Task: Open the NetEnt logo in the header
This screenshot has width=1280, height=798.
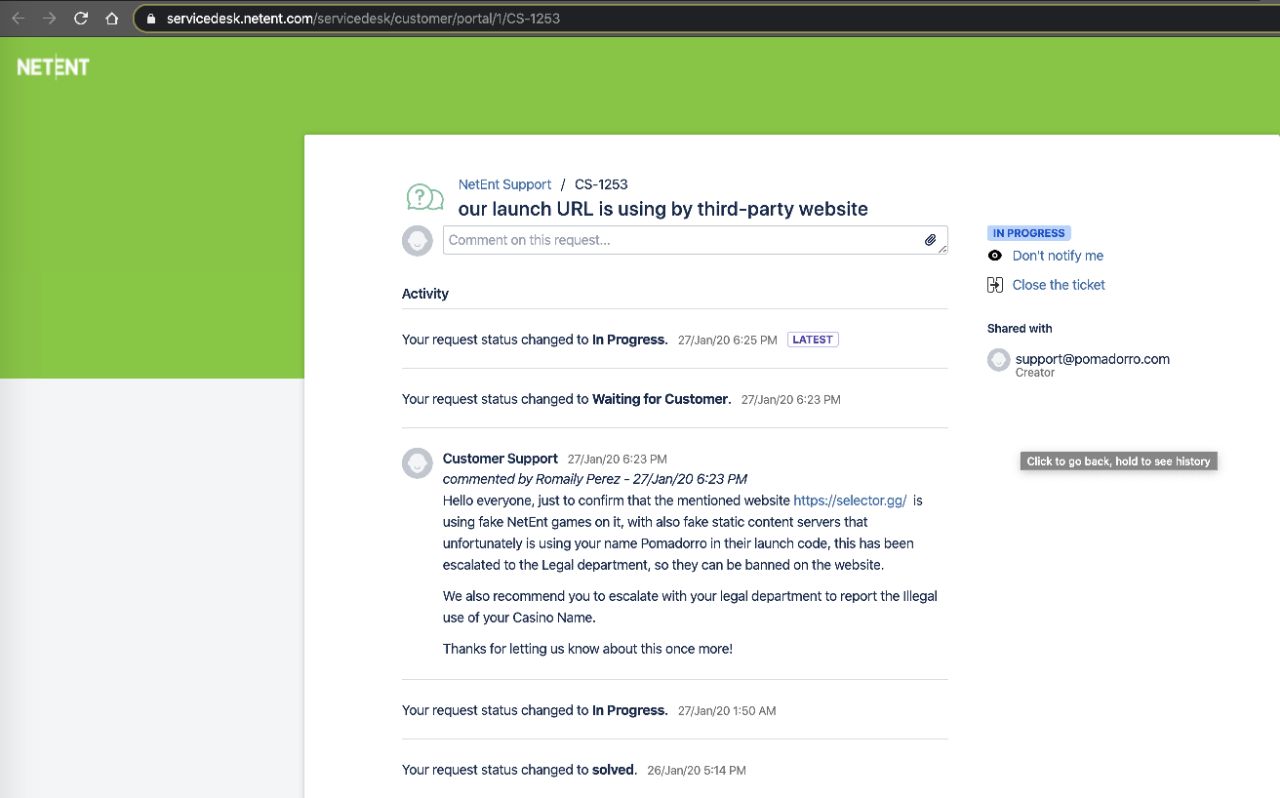Action: (x=53, y=67)
